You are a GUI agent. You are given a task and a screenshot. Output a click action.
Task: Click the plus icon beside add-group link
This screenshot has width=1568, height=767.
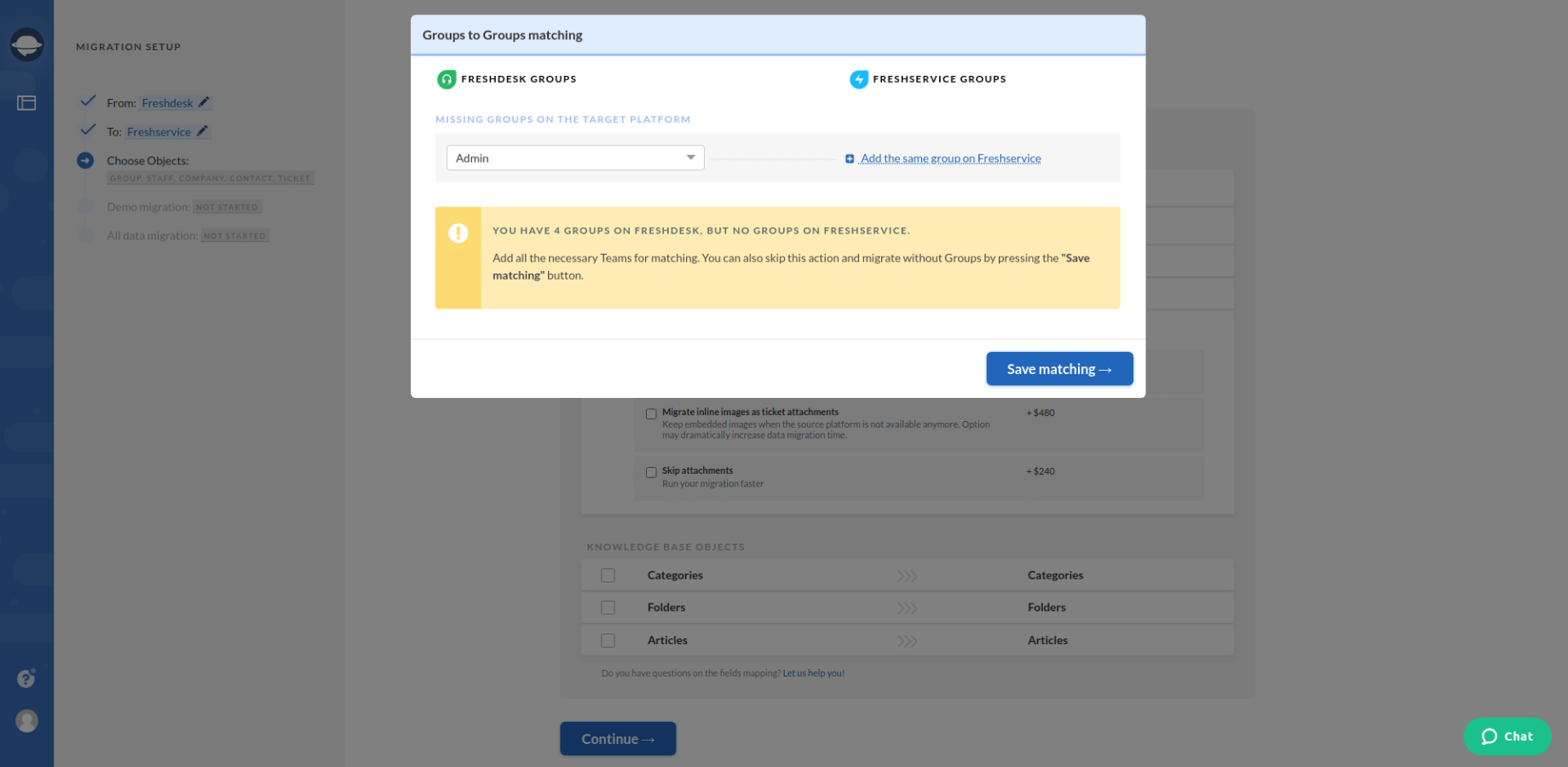(x=850, y=159)
